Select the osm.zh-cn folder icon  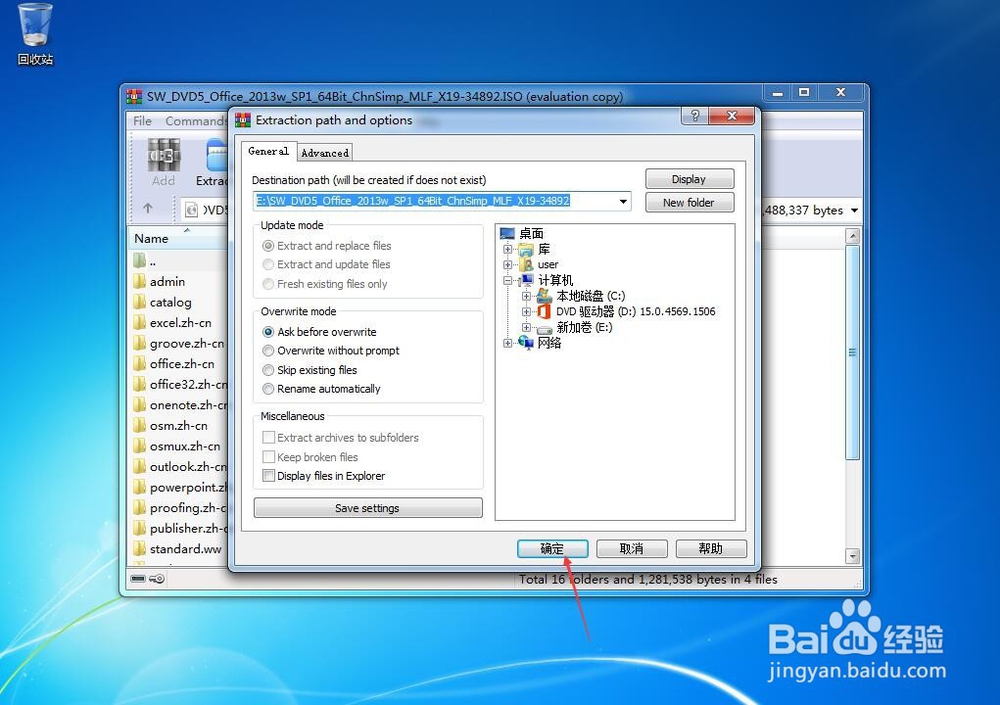coord(140,426)
